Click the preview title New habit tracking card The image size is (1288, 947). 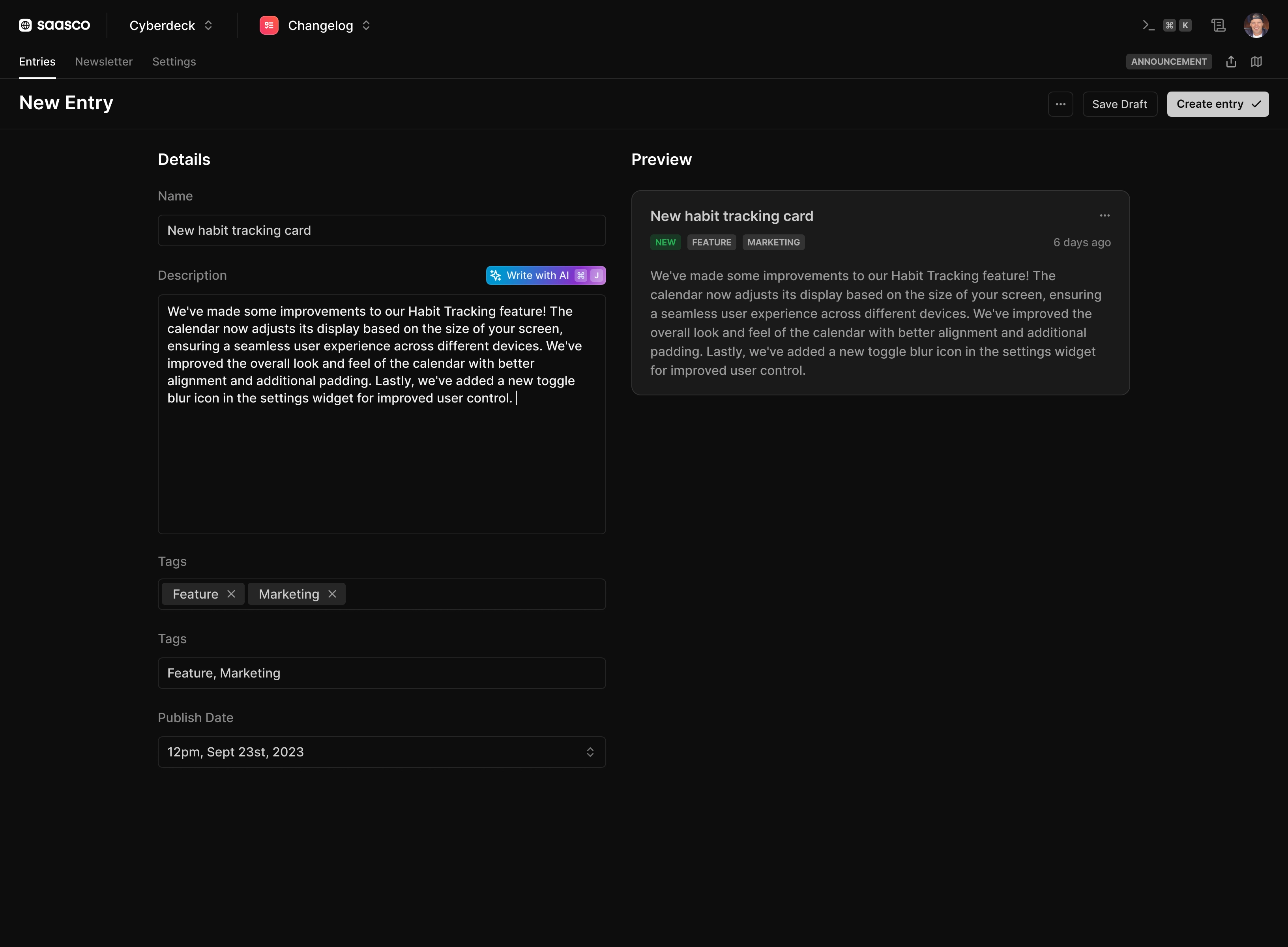(x=732, y=216)
